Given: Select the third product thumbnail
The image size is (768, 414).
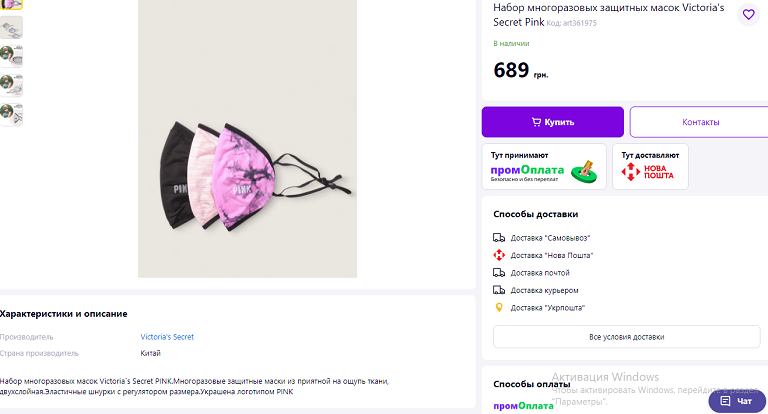Looking at the screenshot, I should (x=11, y=56).
